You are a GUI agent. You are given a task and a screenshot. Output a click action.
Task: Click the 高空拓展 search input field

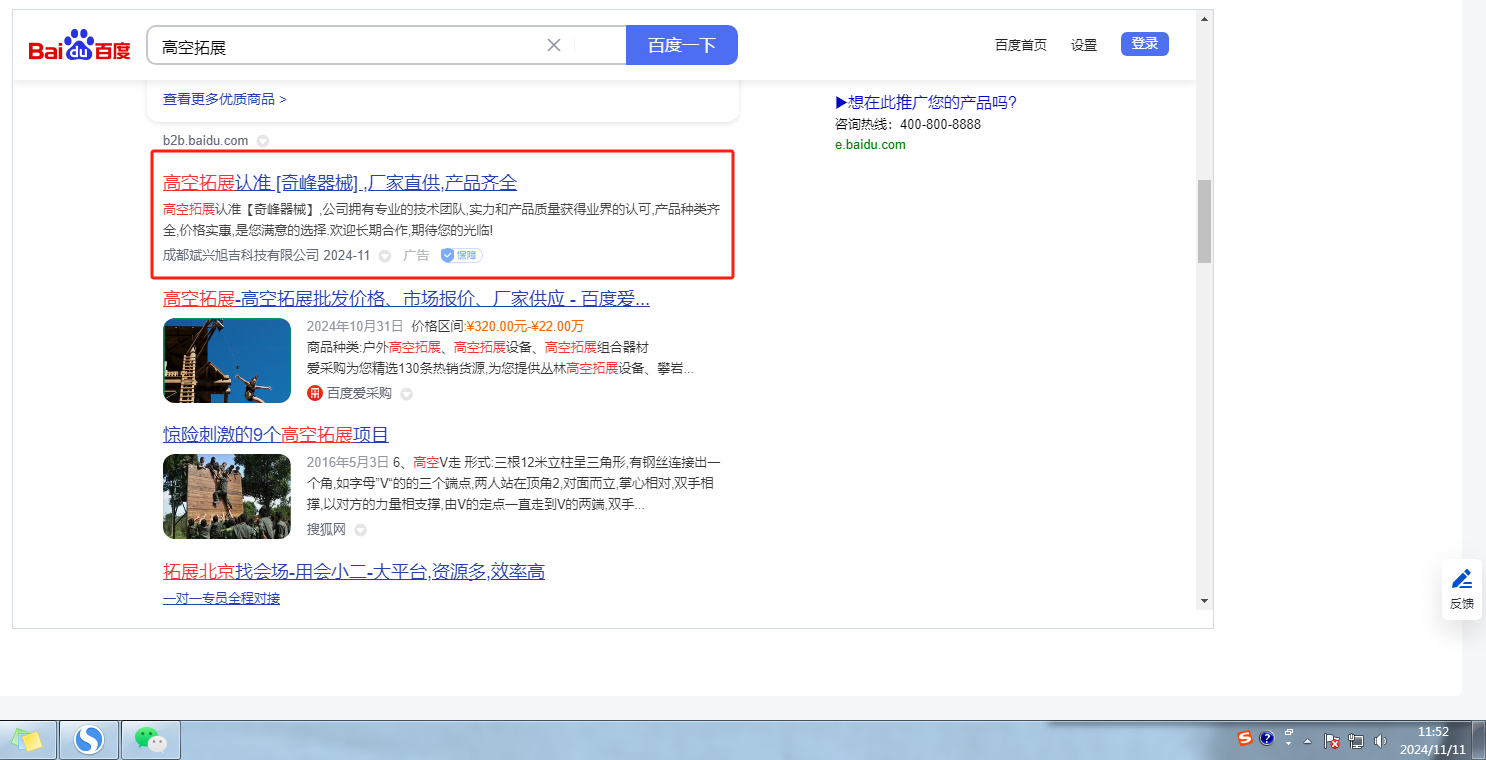point(350,46)
